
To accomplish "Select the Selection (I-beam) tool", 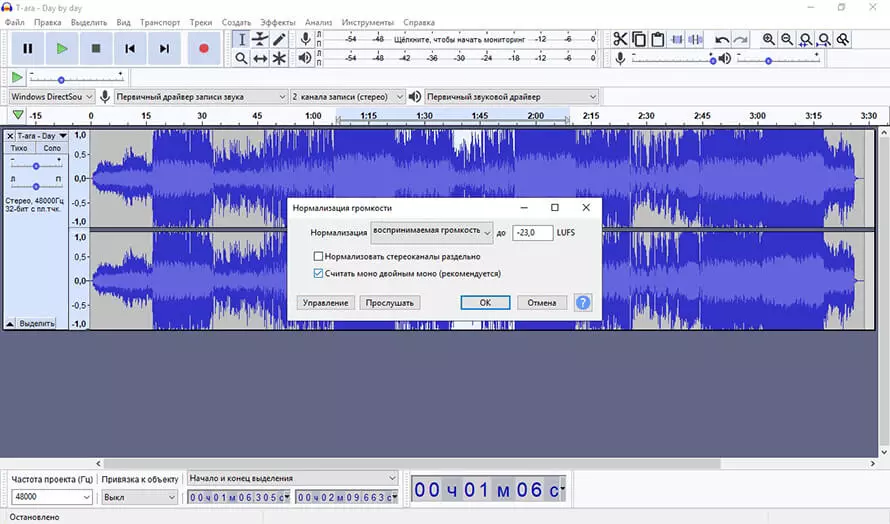I will tap(241, 39).
